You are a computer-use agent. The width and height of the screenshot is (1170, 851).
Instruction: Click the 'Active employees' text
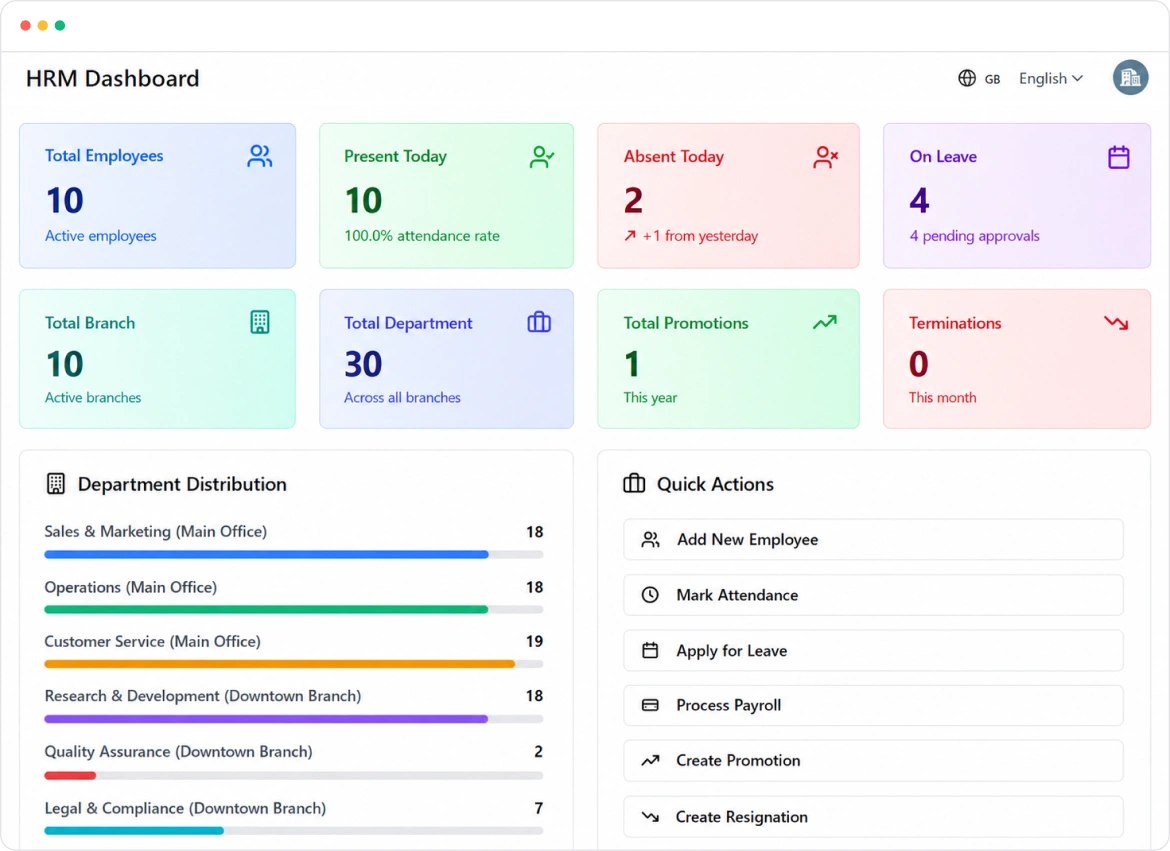click(101, 236)
